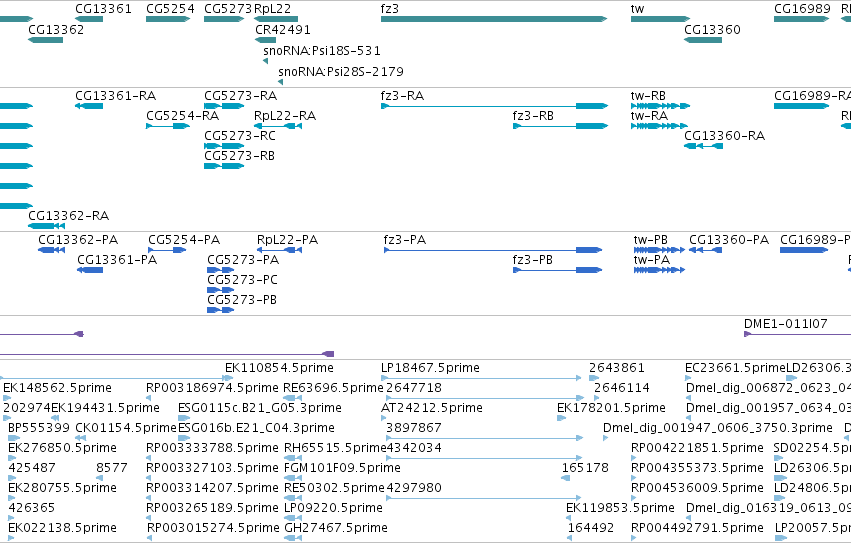Select the tw gene label
This screenshot has height=543, width=851.
(637, 9)
